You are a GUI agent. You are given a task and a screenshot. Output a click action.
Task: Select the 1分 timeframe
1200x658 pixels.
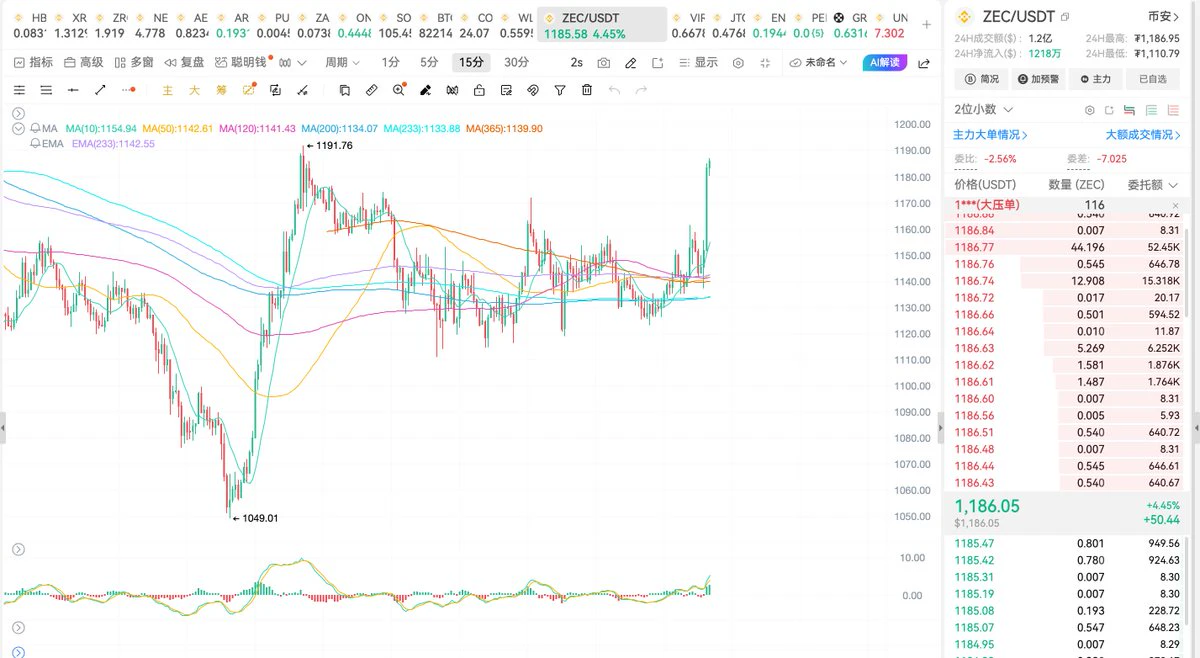click(x=391, y=62)
